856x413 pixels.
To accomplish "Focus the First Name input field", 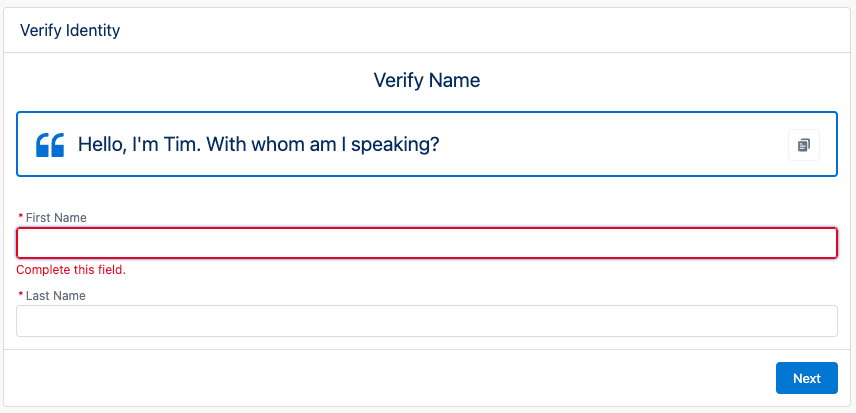I will tap(427, 243).
